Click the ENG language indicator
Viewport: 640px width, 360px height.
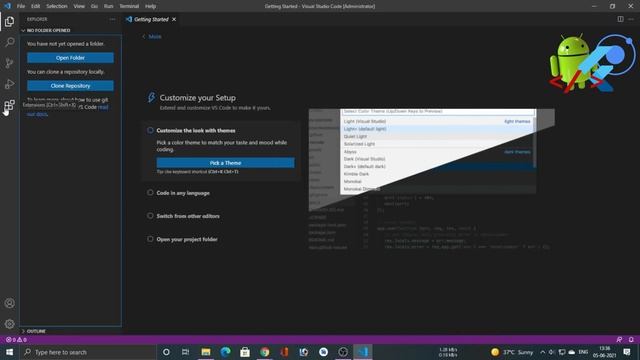583,352
